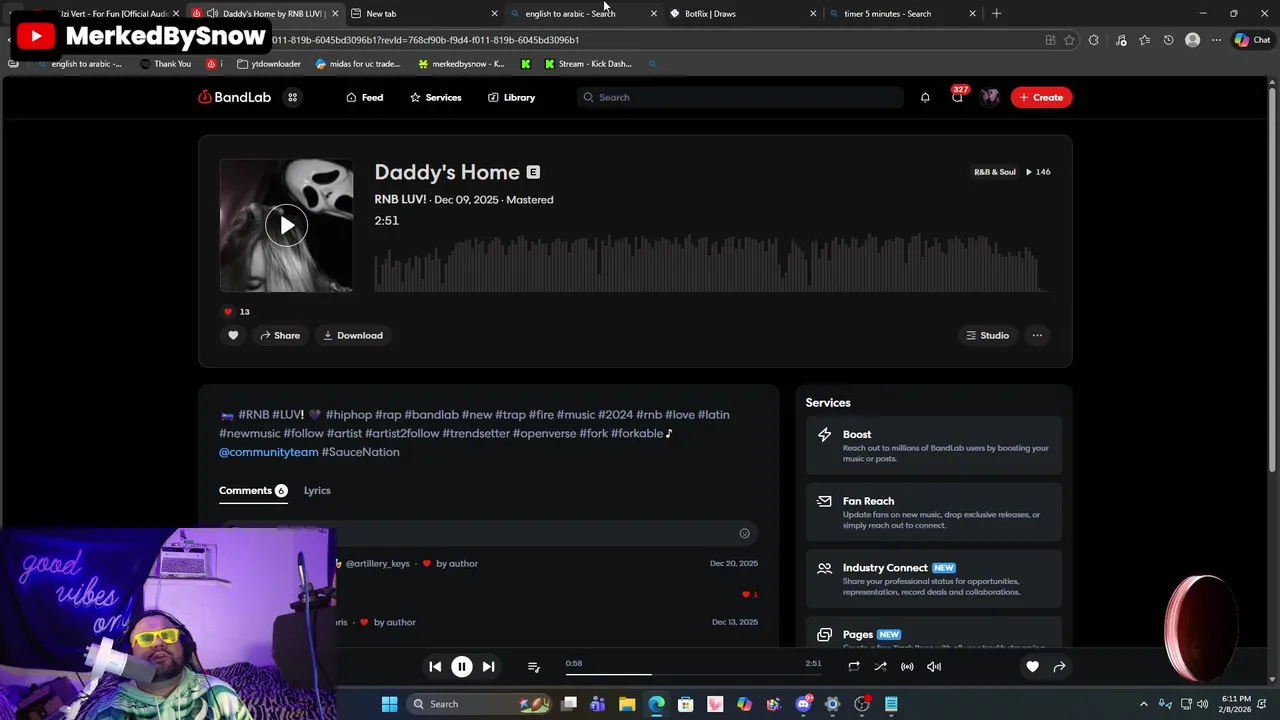
Task: Open the emoji picker in comment box
Action: pyautogui.click(x=744, y=533)
